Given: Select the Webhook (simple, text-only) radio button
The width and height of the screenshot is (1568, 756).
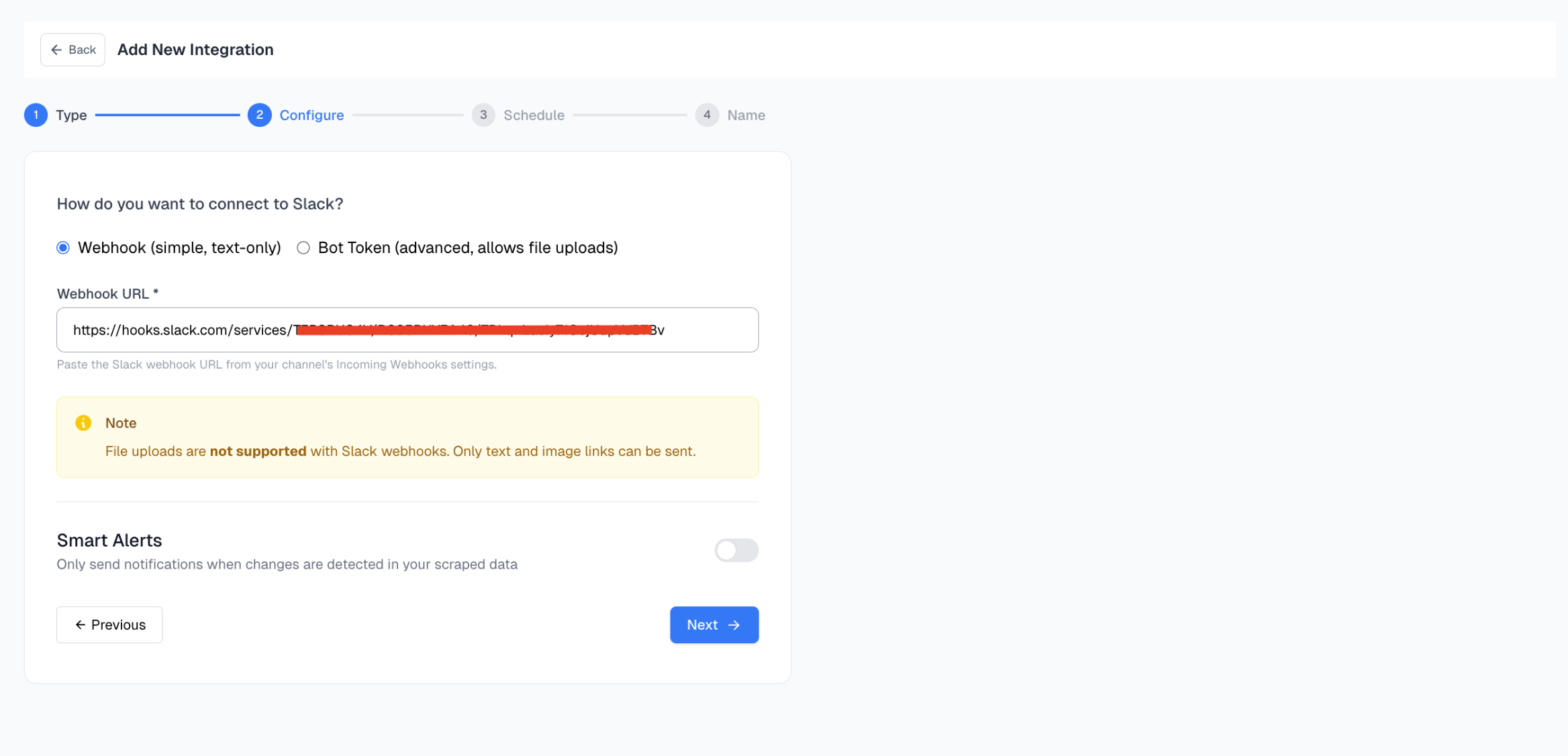Looking at the screenshot, I should coord(62,247).
